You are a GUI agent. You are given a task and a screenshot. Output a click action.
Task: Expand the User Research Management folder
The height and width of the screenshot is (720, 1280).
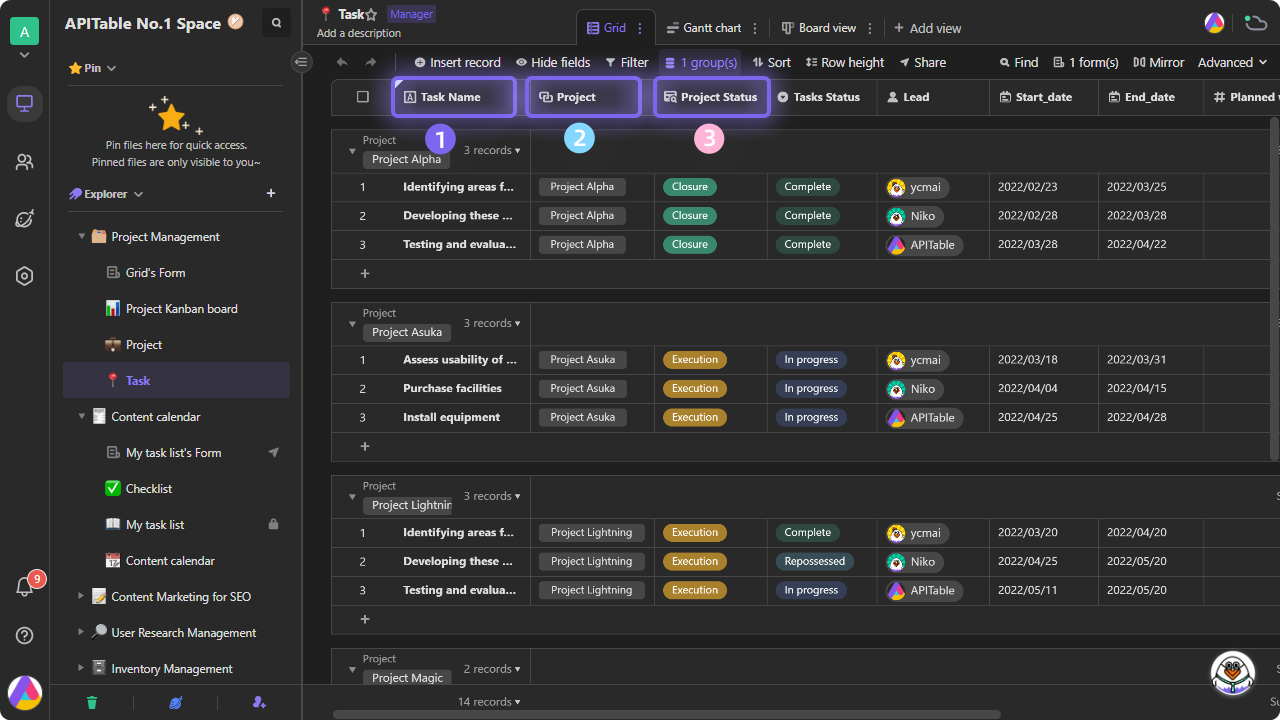point(82,633)
